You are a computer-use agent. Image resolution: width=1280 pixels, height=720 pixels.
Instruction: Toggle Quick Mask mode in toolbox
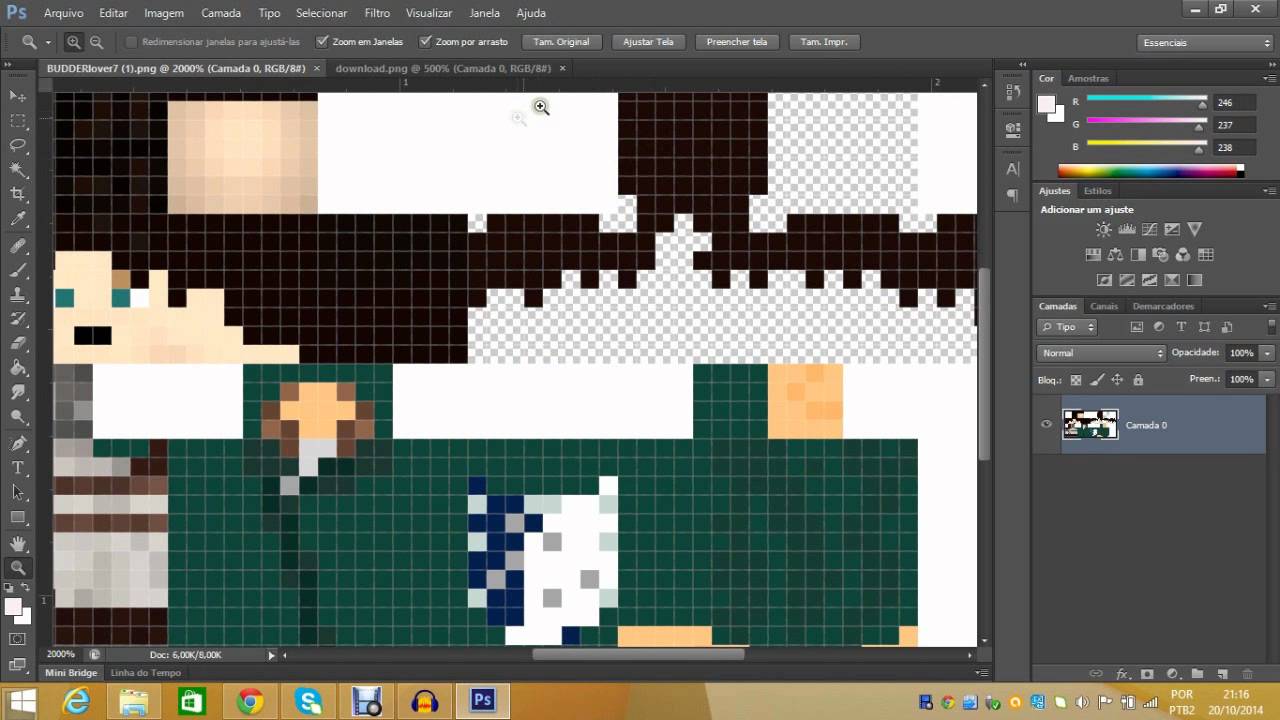coord(18,639)
